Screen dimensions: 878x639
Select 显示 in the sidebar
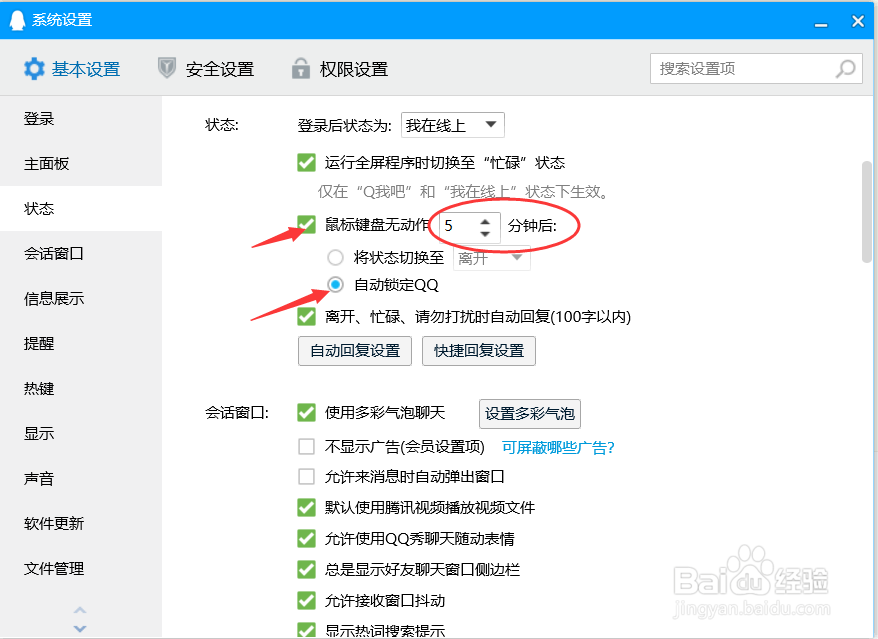(x=81, y=433)
